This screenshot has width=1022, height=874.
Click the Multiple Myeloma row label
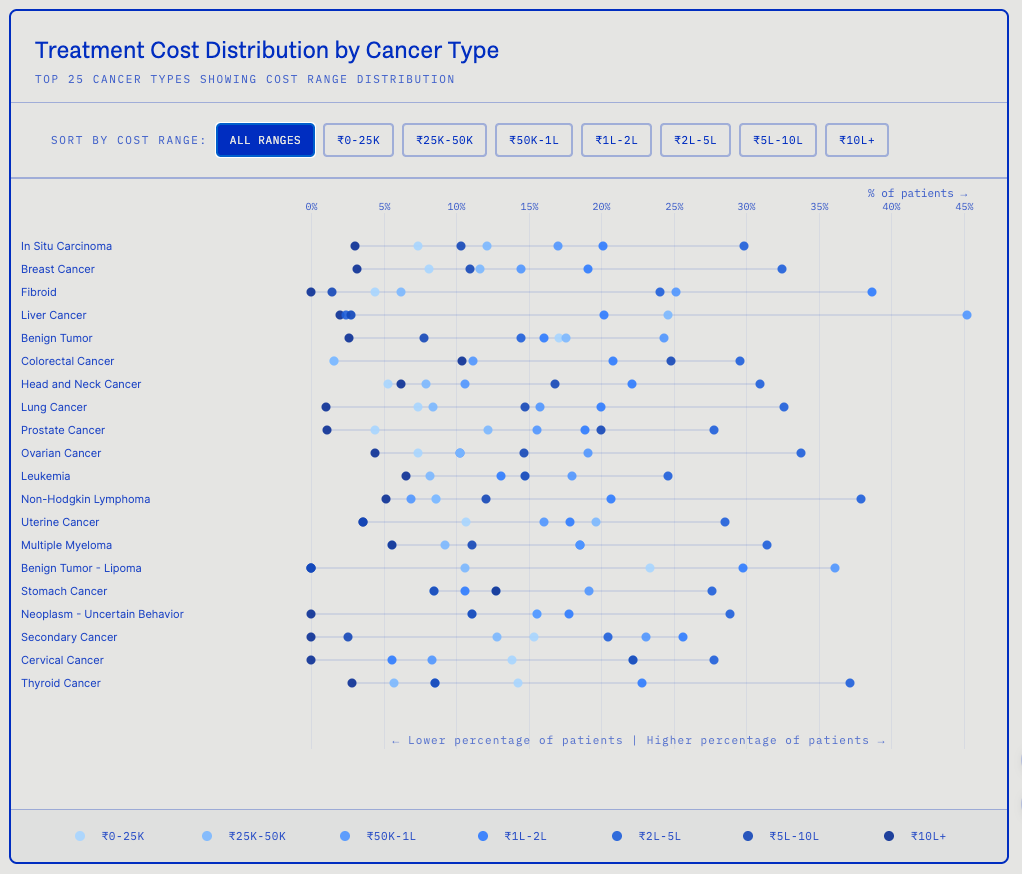[66, 546]
